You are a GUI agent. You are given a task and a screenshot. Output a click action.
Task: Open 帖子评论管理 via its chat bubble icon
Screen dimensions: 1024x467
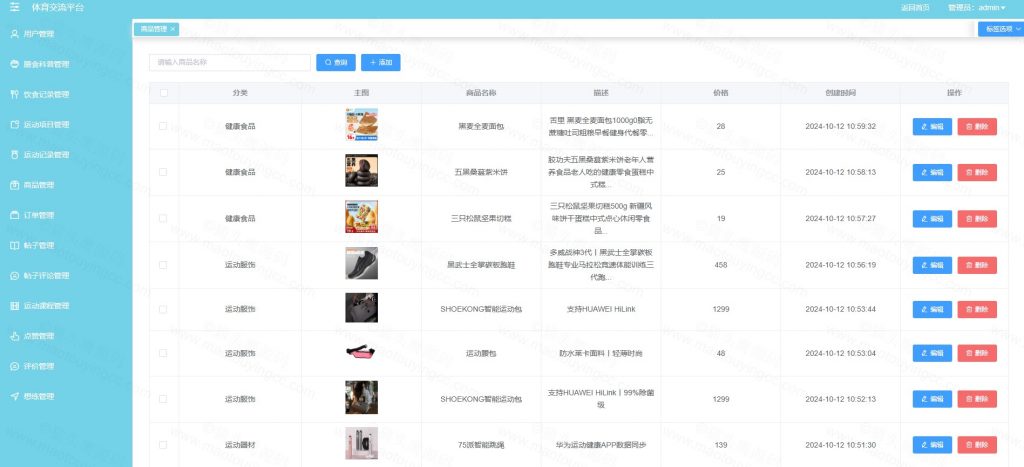[x=15, y=276]
